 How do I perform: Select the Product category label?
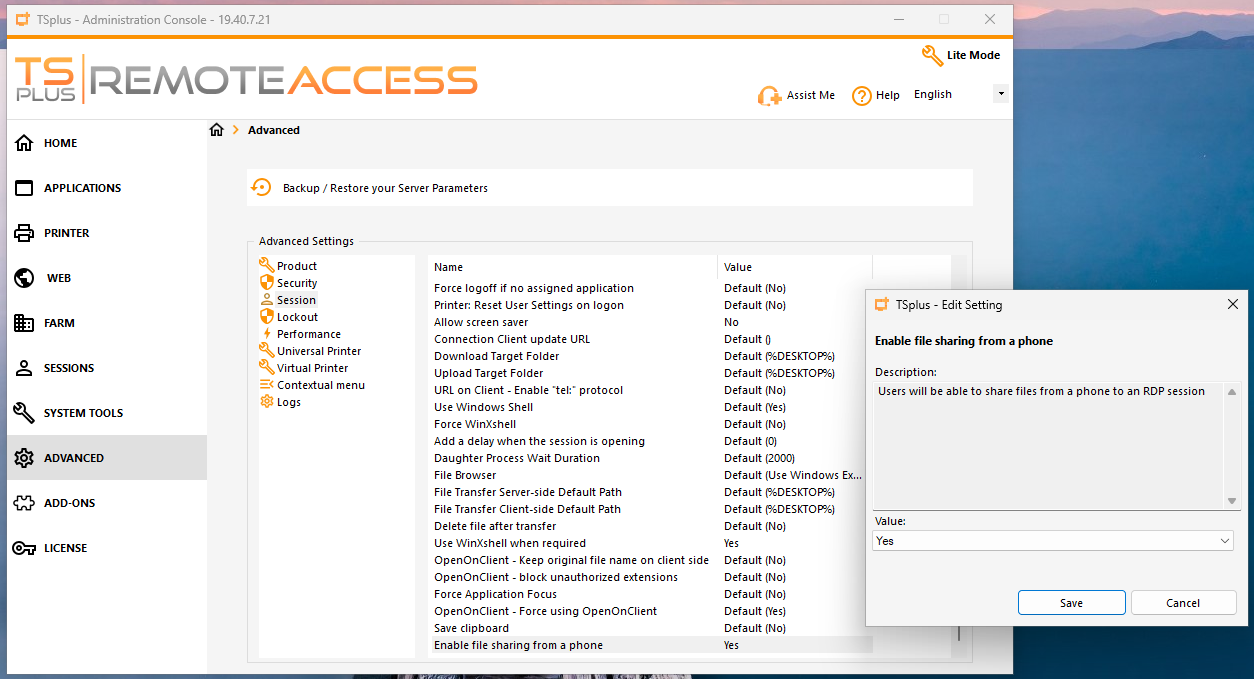297,266
